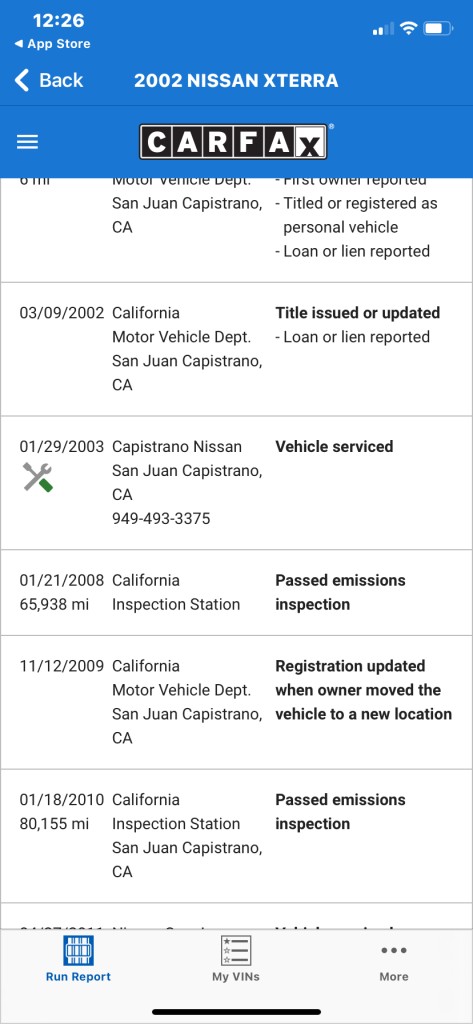
Task: Tap the wrench and screwdriver service icon
Action: click(38, 477)
